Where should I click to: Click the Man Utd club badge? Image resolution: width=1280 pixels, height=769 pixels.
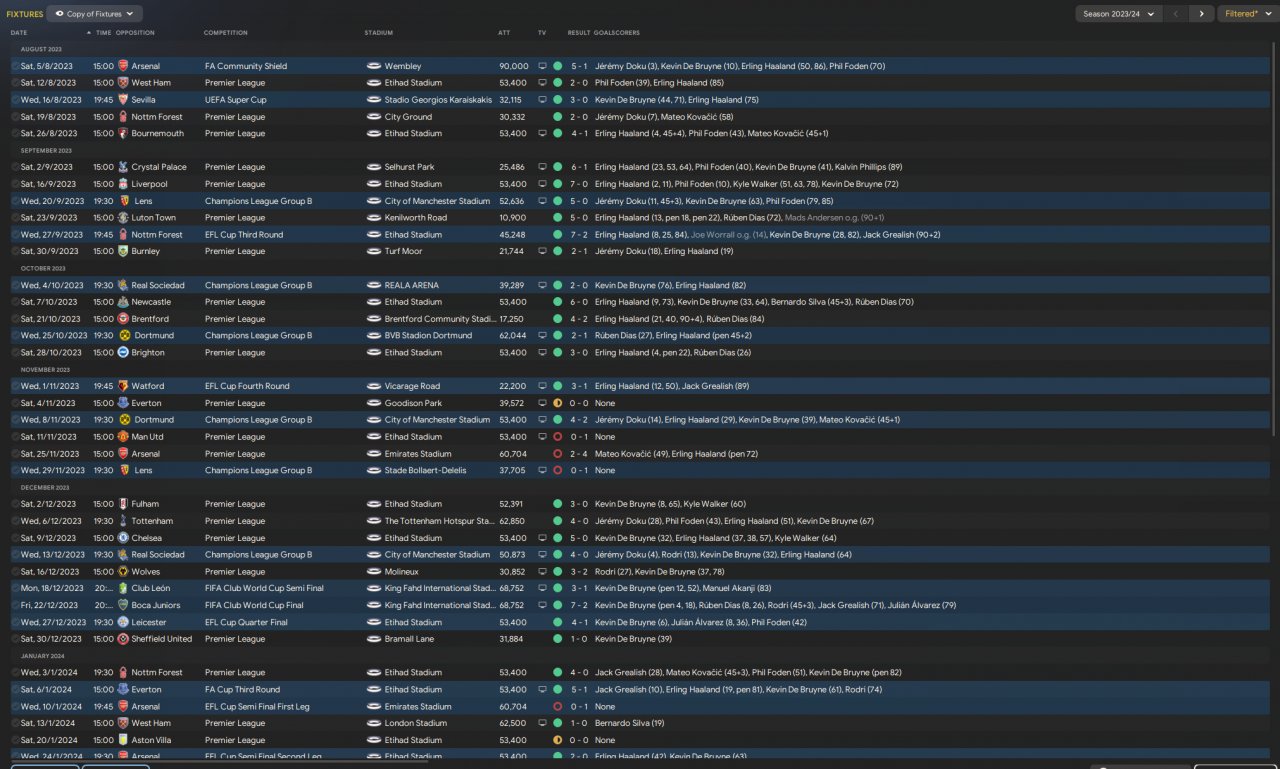click(123, 437)
